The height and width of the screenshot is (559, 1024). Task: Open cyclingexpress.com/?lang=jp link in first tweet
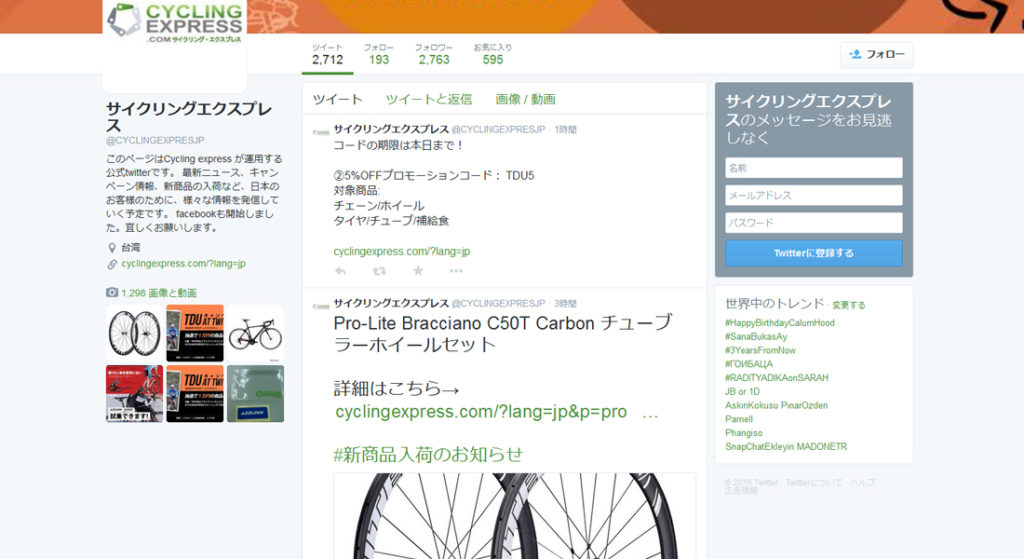(402, 251)
